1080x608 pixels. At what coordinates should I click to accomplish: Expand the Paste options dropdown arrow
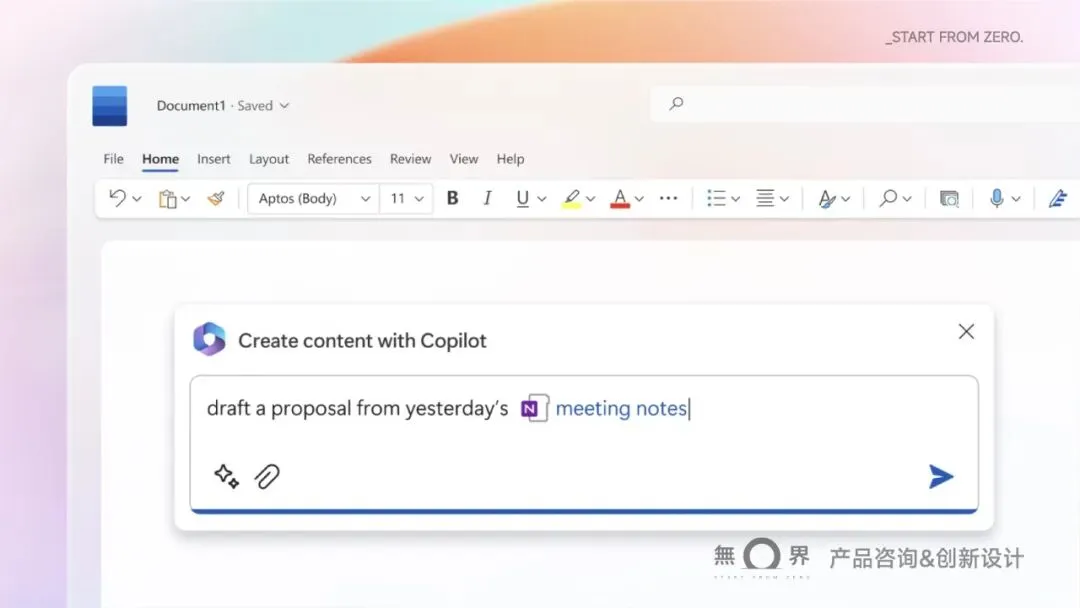pyautogui.click(x=185, y=199)
